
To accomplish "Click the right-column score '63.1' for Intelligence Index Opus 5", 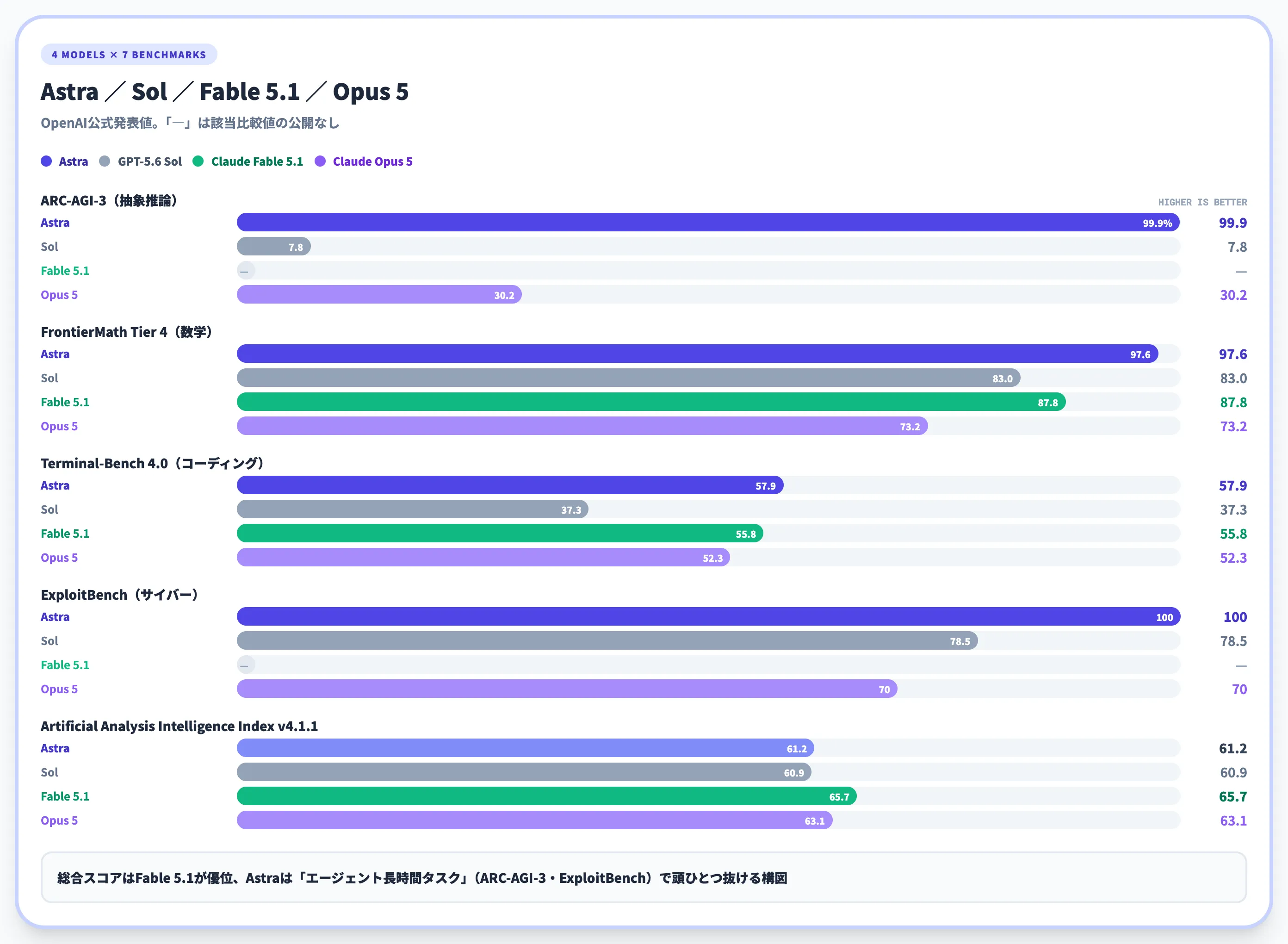I will pyautogui.click(x=1233, y=820).
